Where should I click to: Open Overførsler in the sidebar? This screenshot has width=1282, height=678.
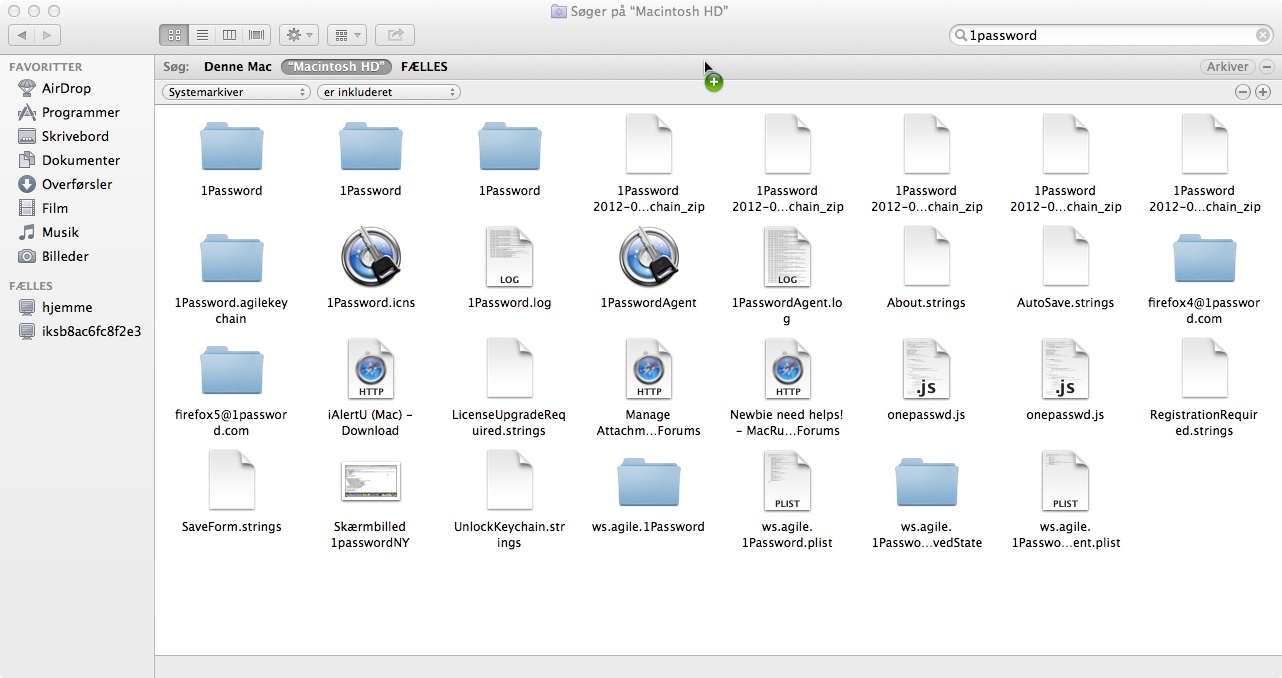pos(77,184)
